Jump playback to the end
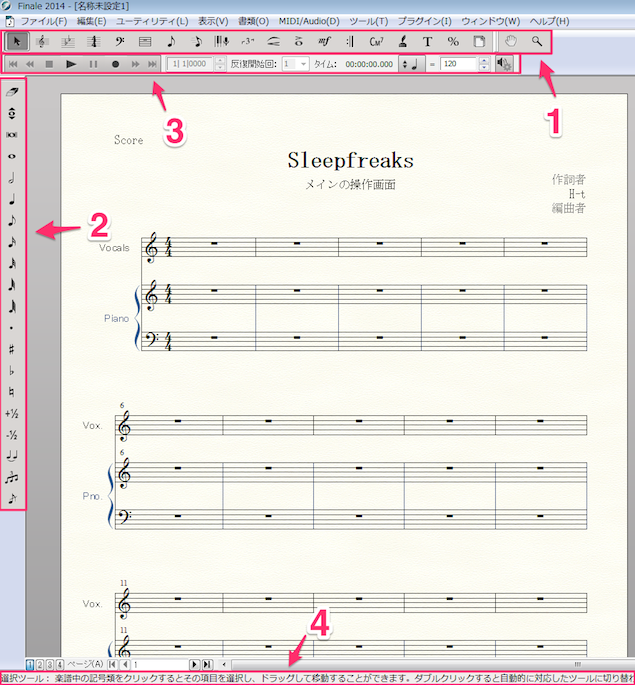635x685 pixels. click(152, 64)
